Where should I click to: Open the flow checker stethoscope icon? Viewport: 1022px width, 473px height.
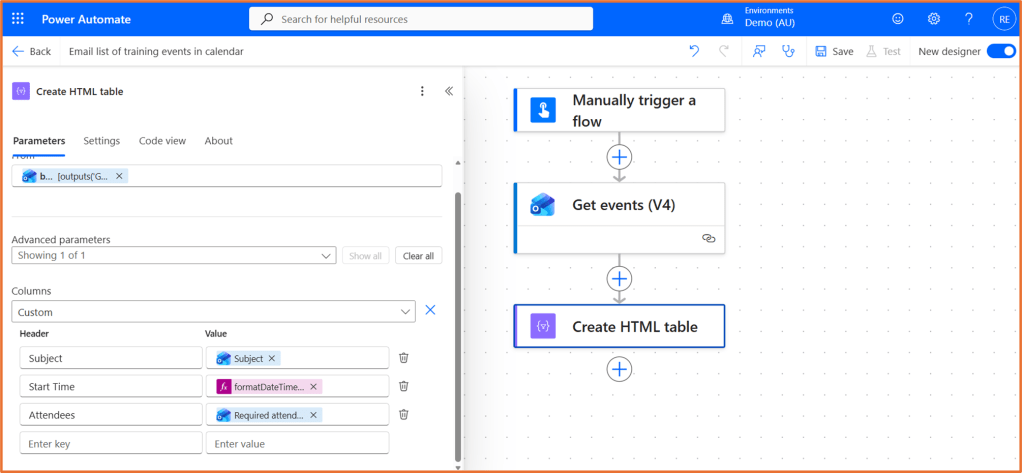click(788, 51)
